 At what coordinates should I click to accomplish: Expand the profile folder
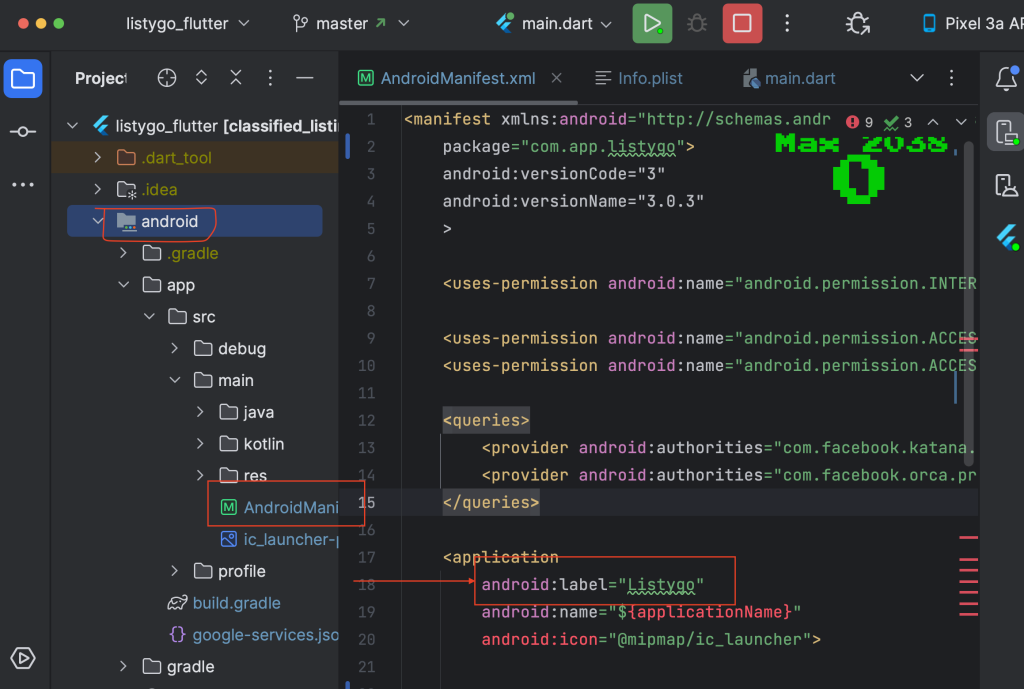pyautogui.click(x=174, y=571)
